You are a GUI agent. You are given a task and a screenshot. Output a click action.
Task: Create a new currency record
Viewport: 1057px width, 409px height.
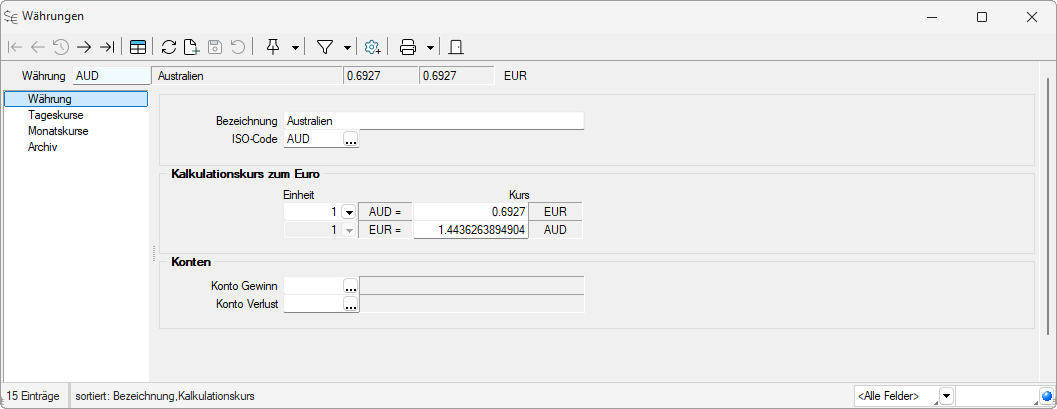(191, 47)
